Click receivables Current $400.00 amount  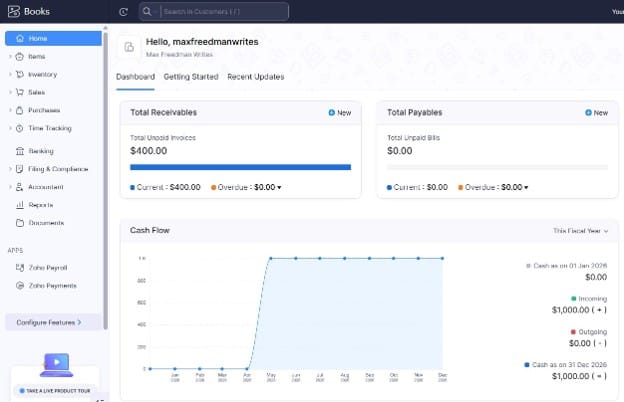(x=185, y=187)
